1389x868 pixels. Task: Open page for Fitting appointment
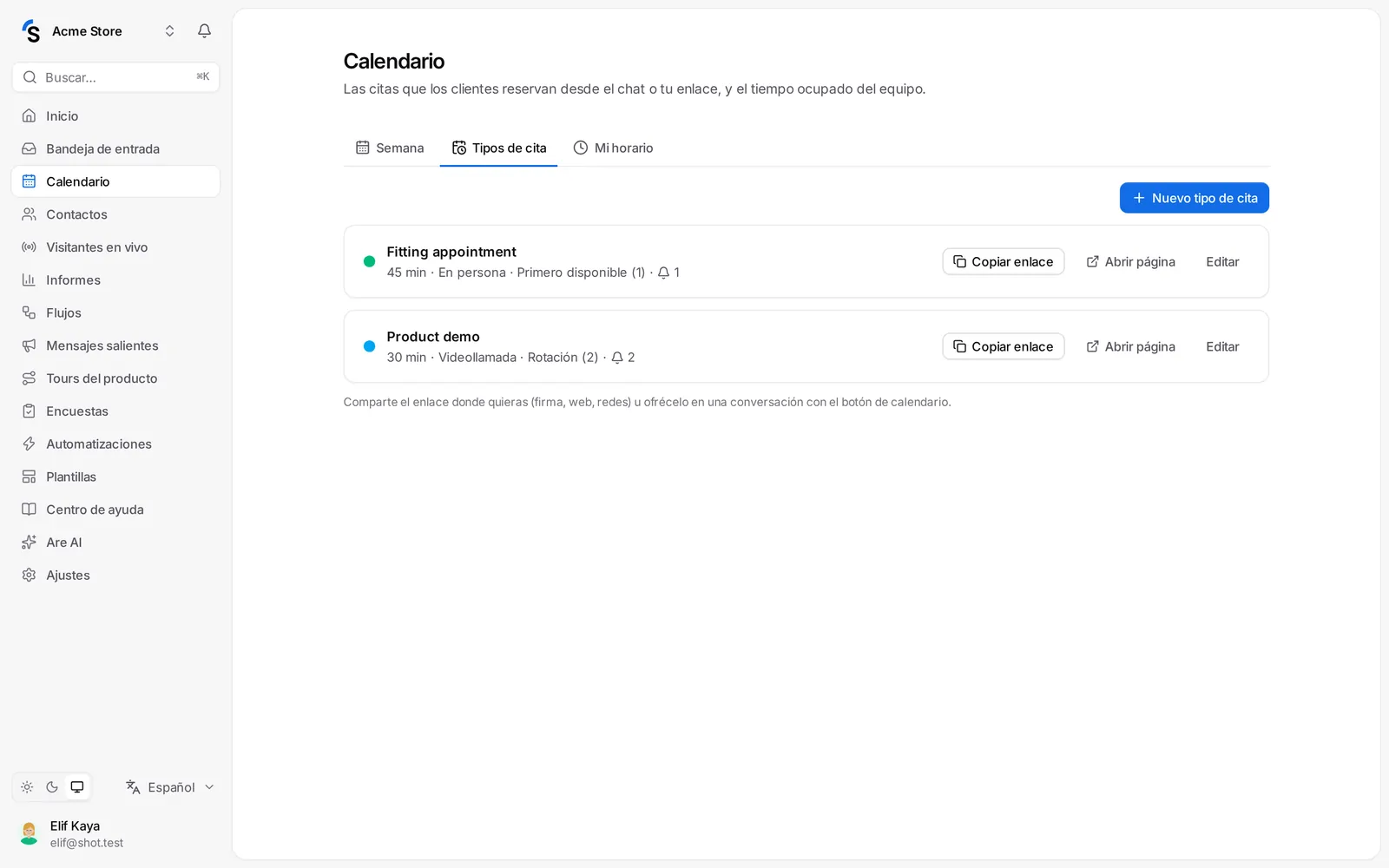click(1130, 261)
